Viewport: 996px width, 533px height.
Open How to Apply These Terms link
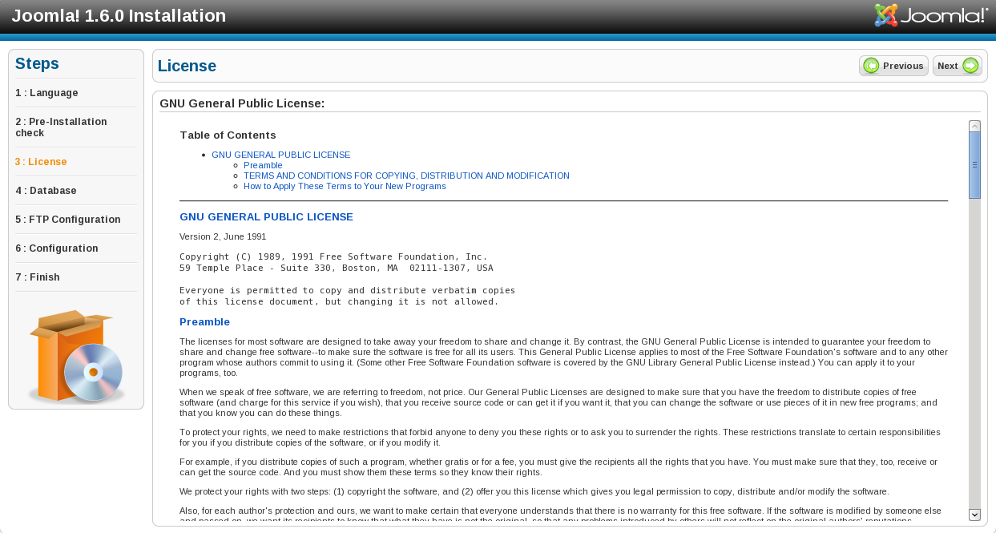tap(345, 186)
